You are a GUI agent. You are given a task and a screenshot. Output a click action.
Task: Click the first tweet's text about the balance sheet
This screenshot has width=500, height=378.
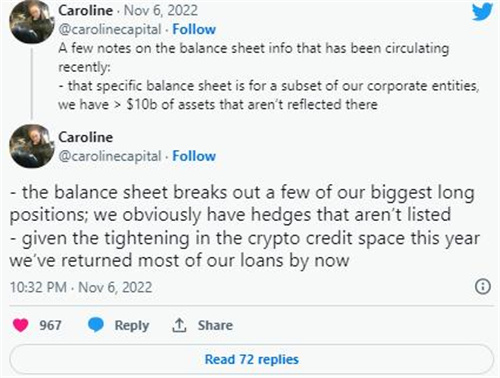pos(269,76)
